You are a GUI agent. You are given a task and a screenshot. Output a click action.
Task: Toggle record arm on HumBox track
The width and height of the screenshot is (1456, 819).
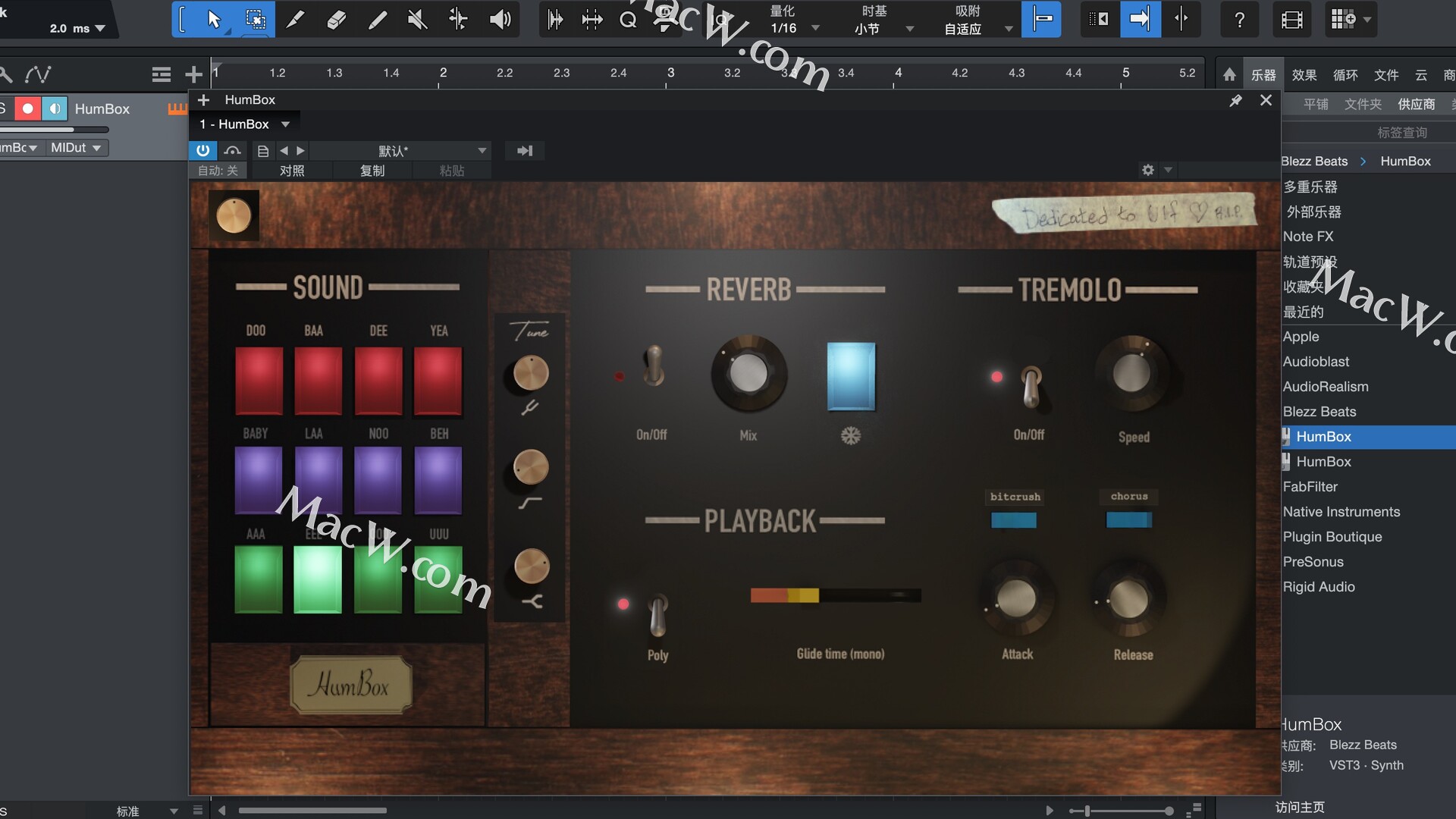pos(27,108)
